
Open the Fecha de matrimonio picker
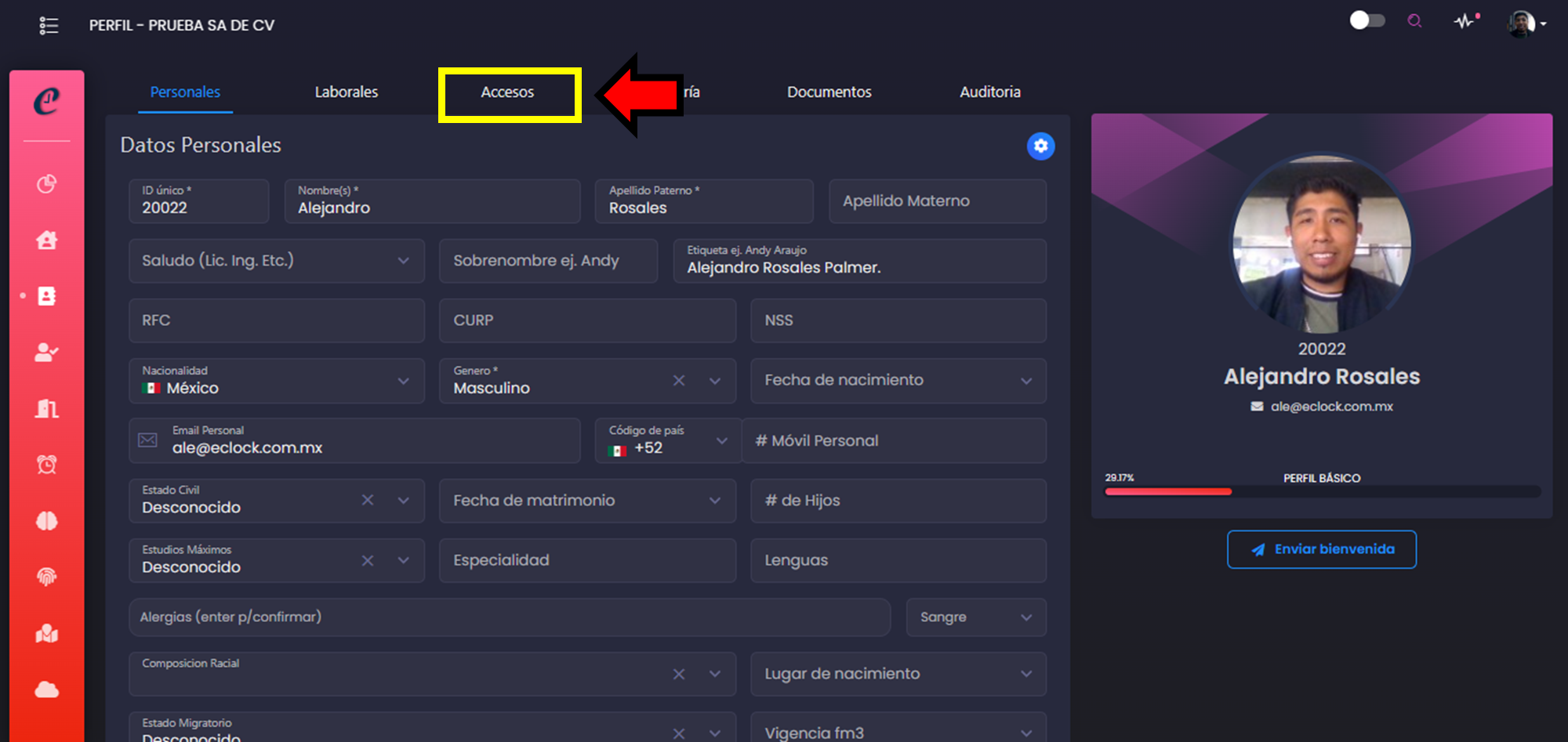click(587, 501)
